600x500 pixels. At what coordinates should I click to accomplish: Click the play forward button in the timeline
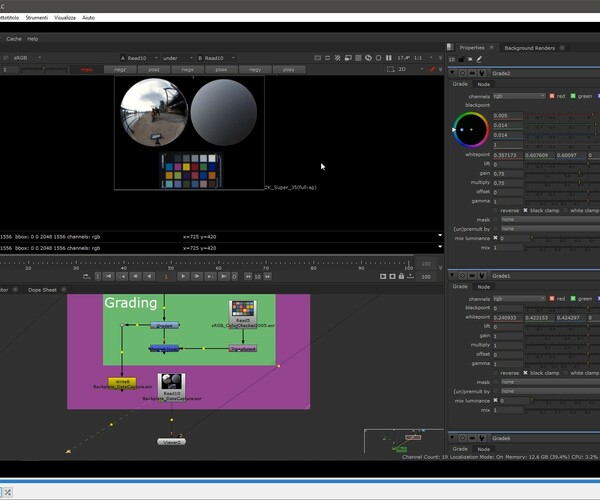point(183,276)
